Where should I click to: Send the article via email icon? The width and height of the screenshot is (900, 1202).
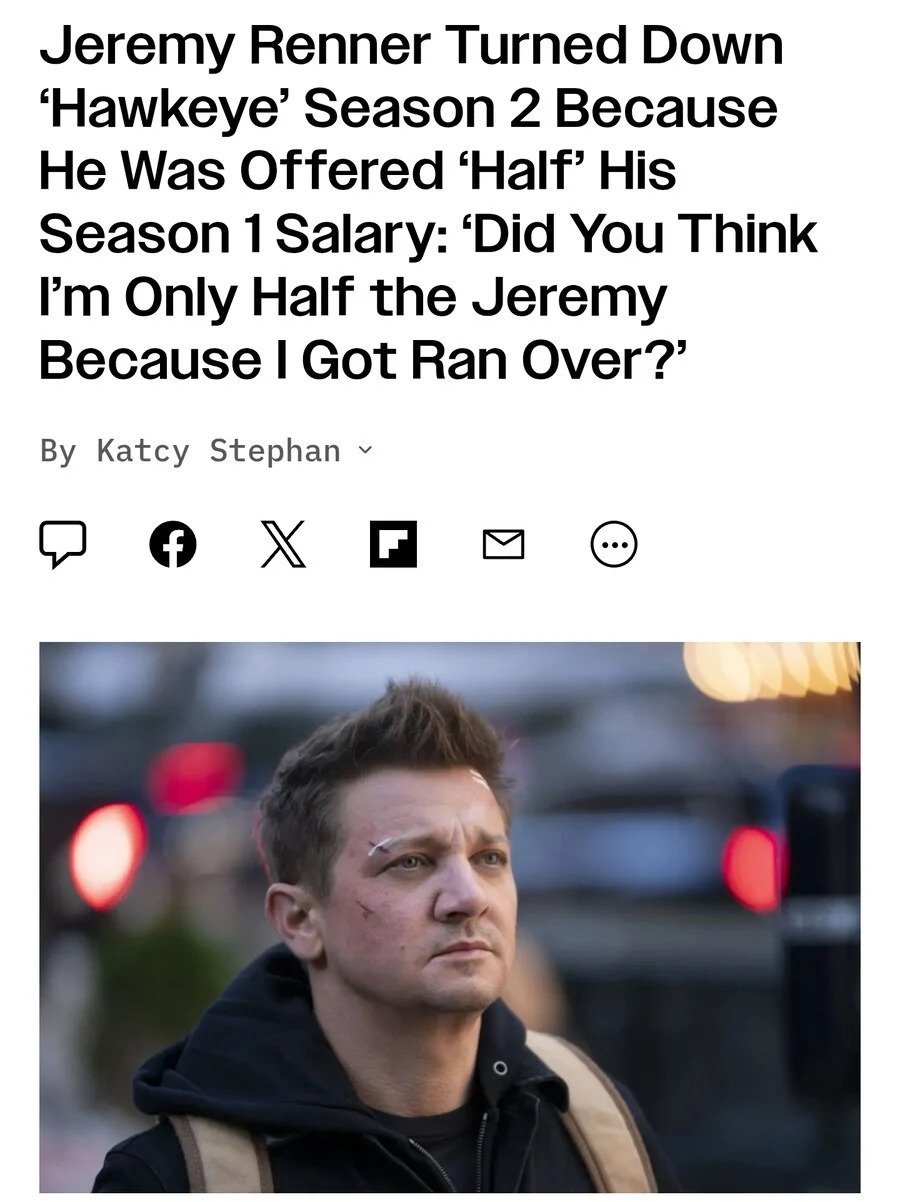point(504,544)
